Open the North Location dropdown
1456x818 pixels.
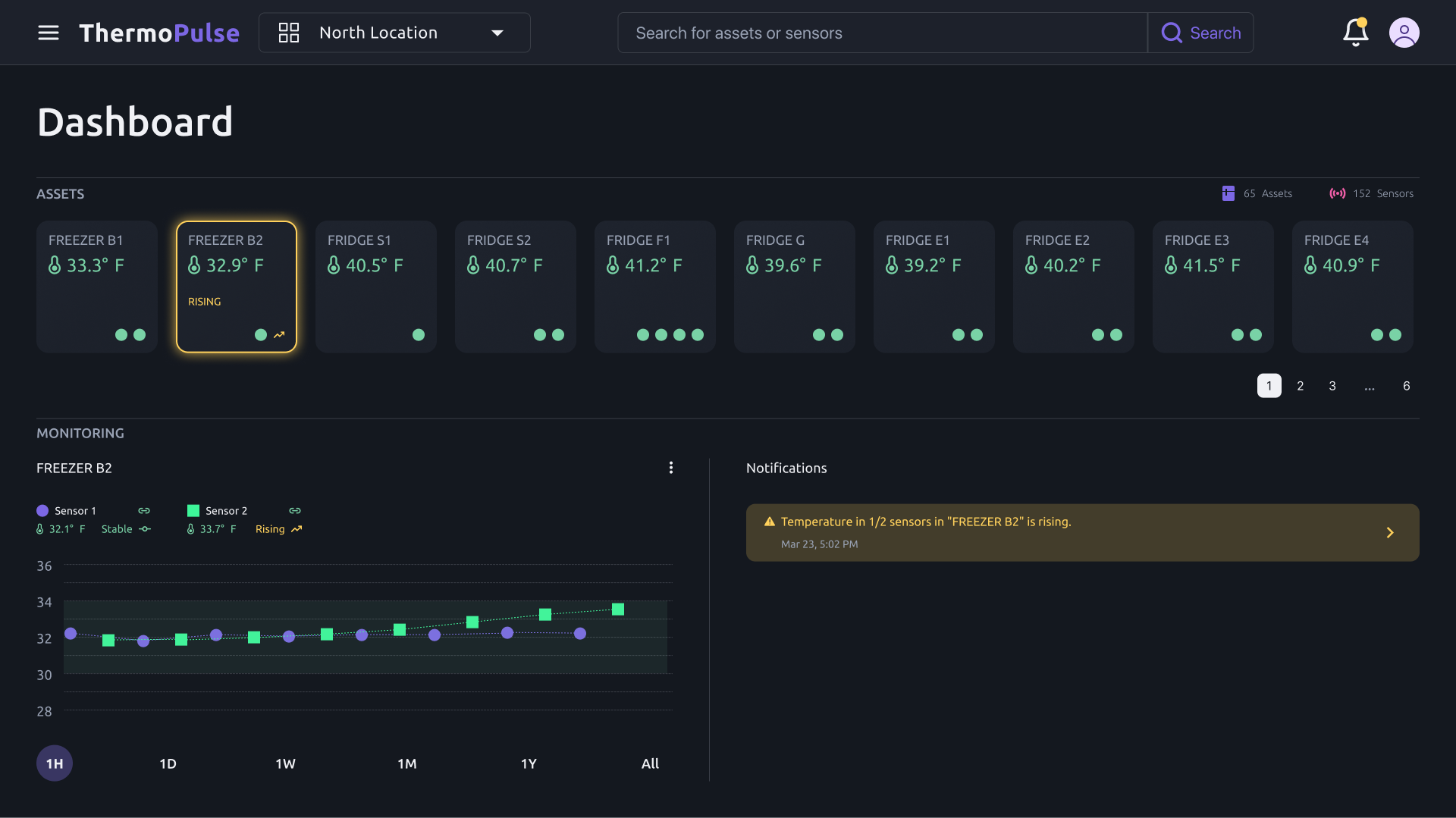point(394,33)
